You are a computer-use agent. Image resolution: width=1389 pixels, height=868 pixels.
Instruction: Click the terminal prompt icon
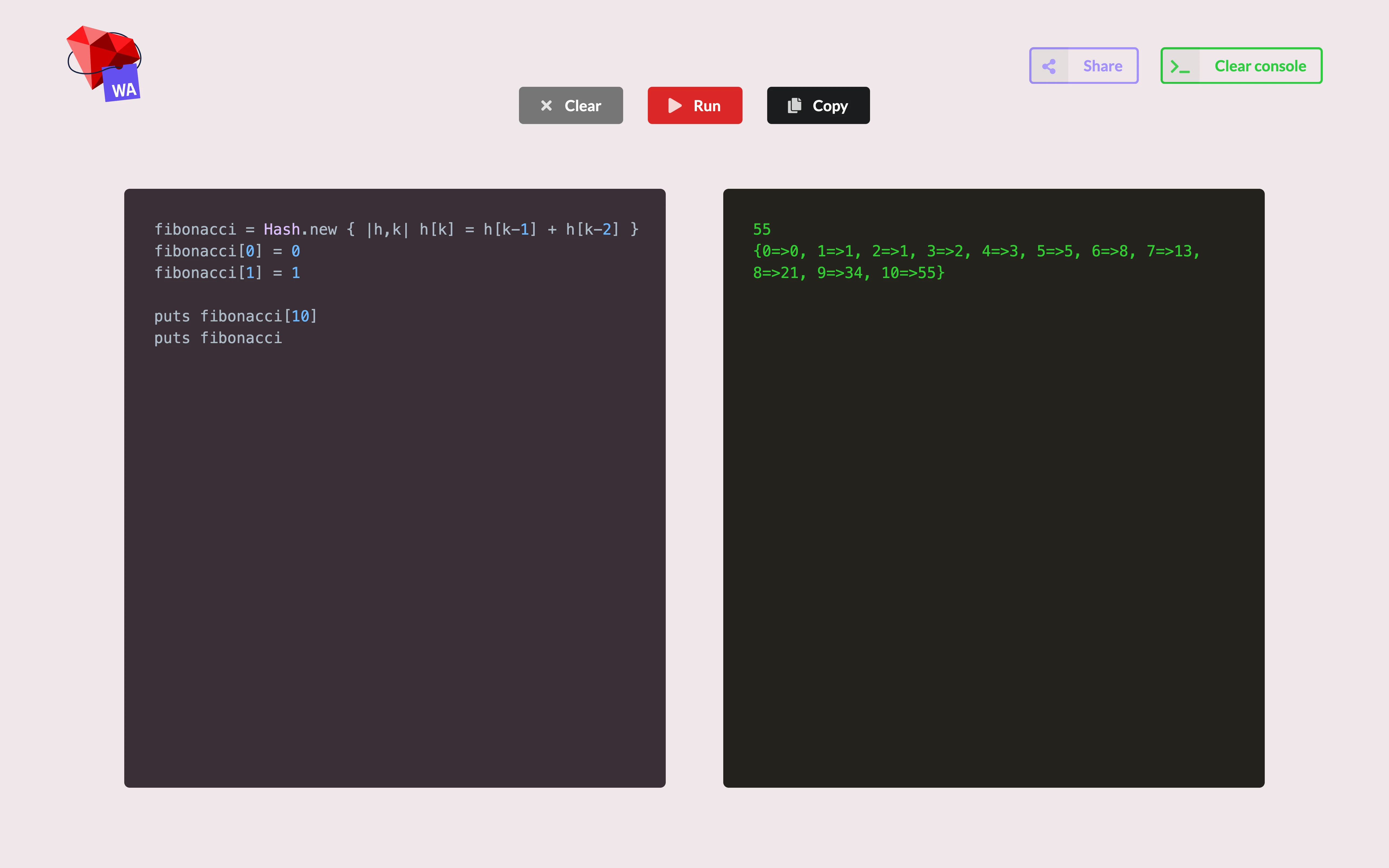click(x=1180, y=67)
